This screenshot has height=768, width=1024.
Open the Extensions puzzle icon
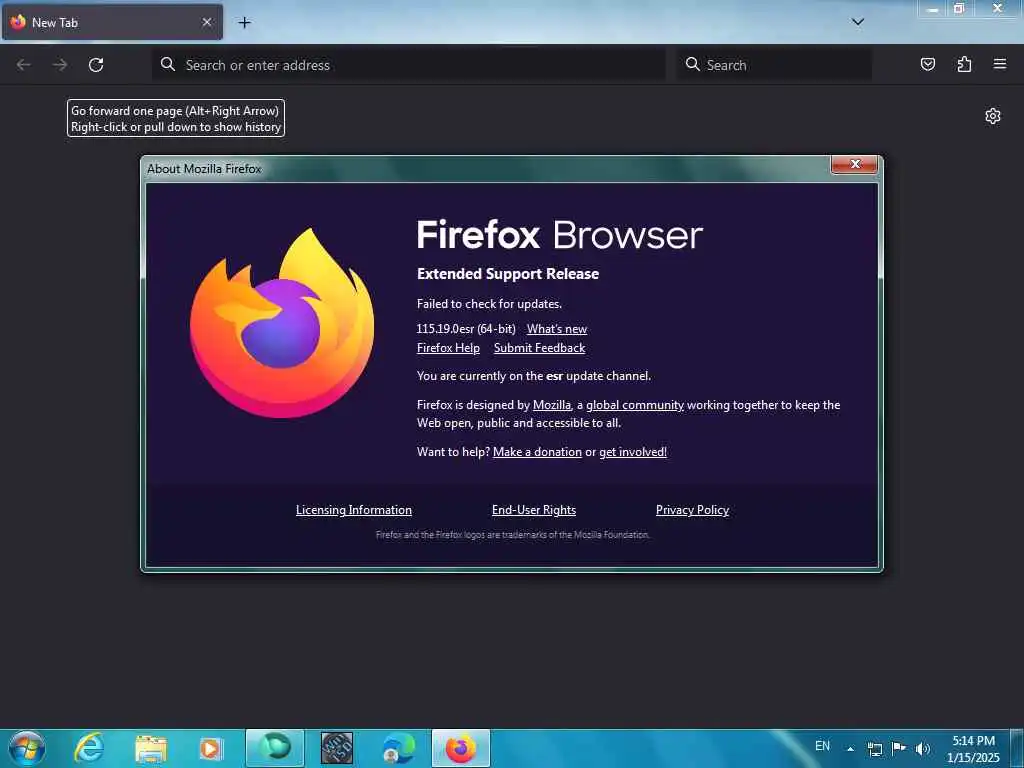point(964,64)
